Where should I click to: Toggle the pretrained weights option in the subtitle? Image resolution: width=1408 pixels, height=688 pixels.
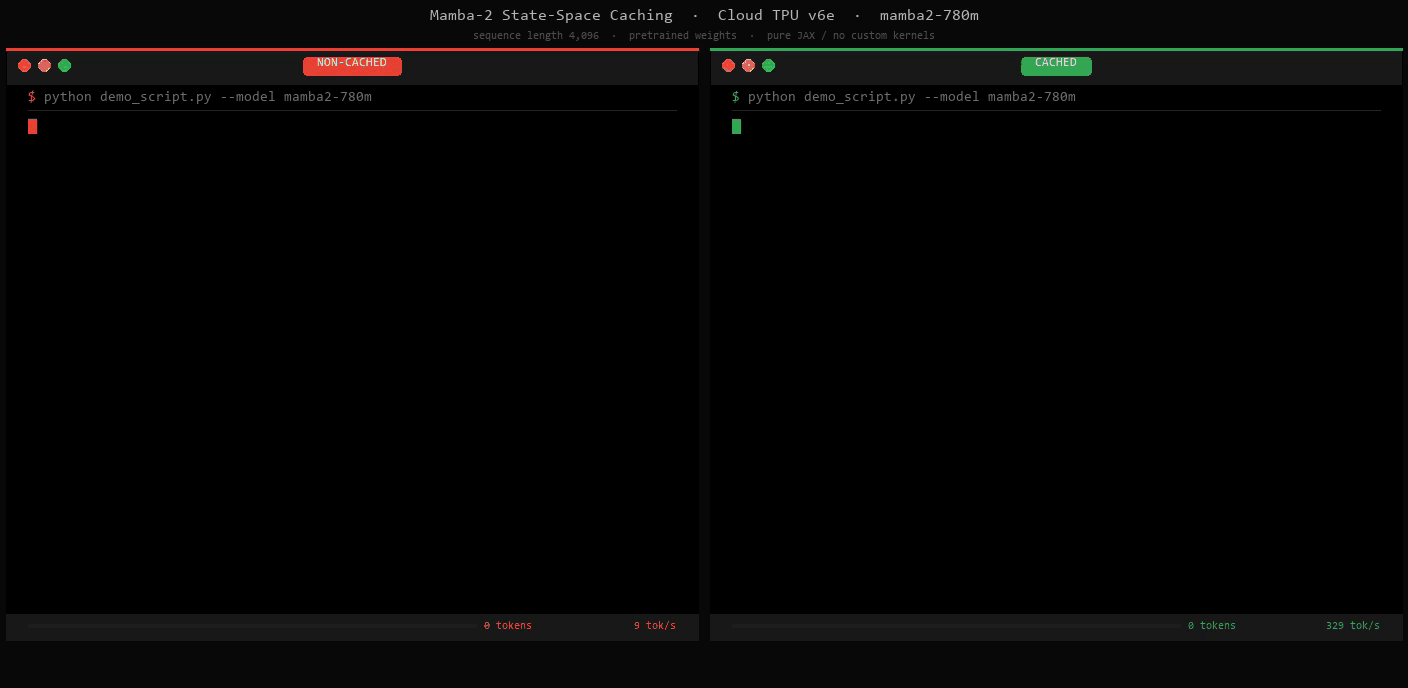(x=683, y=35)
